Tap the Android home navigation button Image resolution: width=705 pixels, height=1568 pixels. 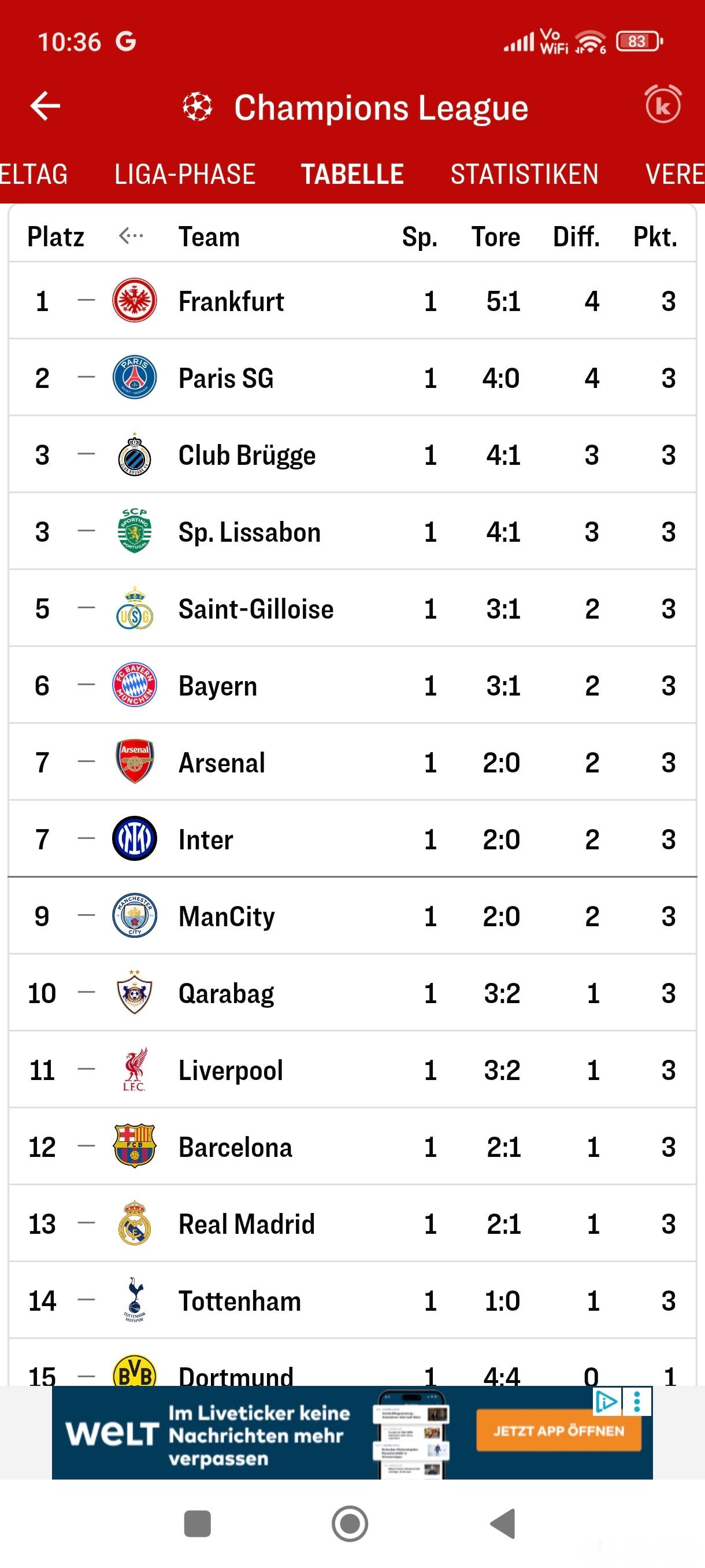[x=350, y=1523]
